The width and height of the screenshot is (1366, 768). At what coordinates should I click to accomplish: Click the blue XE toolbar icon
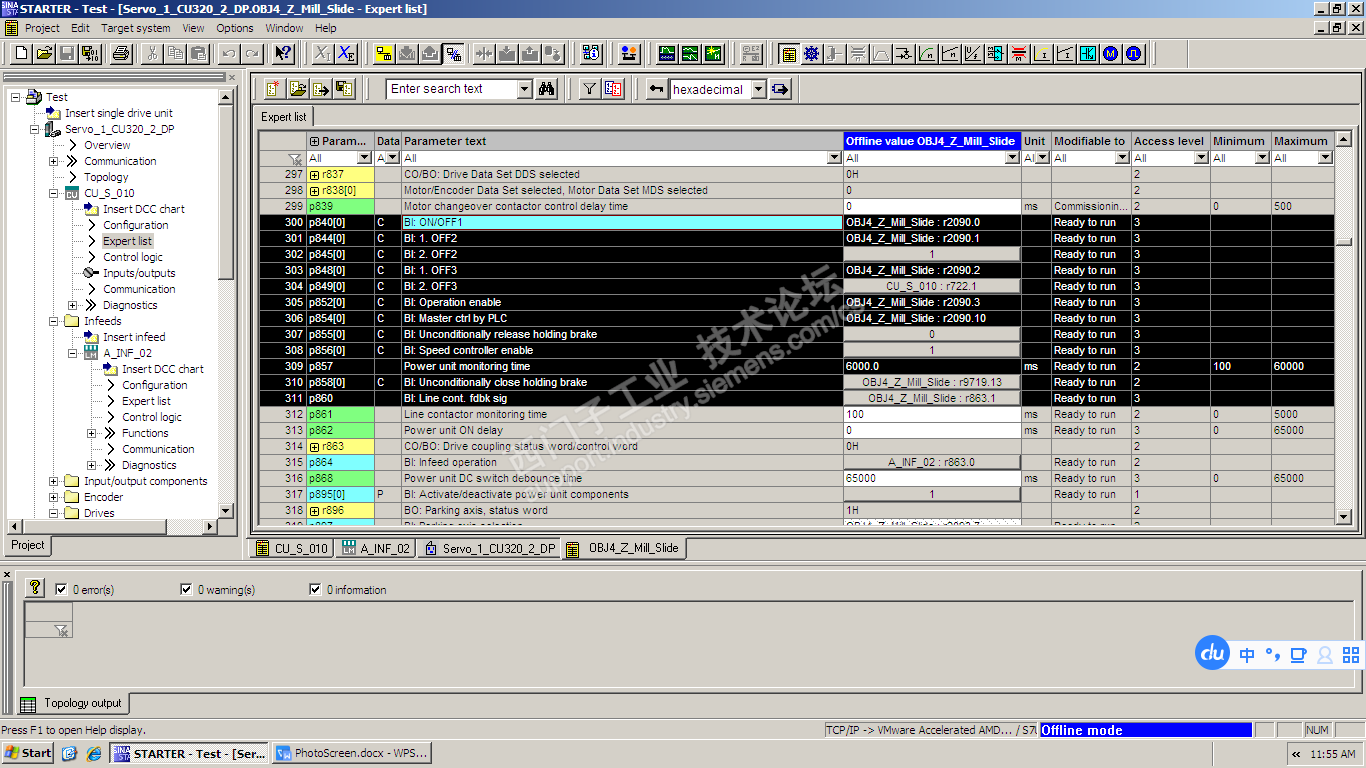tap(346, 53)
